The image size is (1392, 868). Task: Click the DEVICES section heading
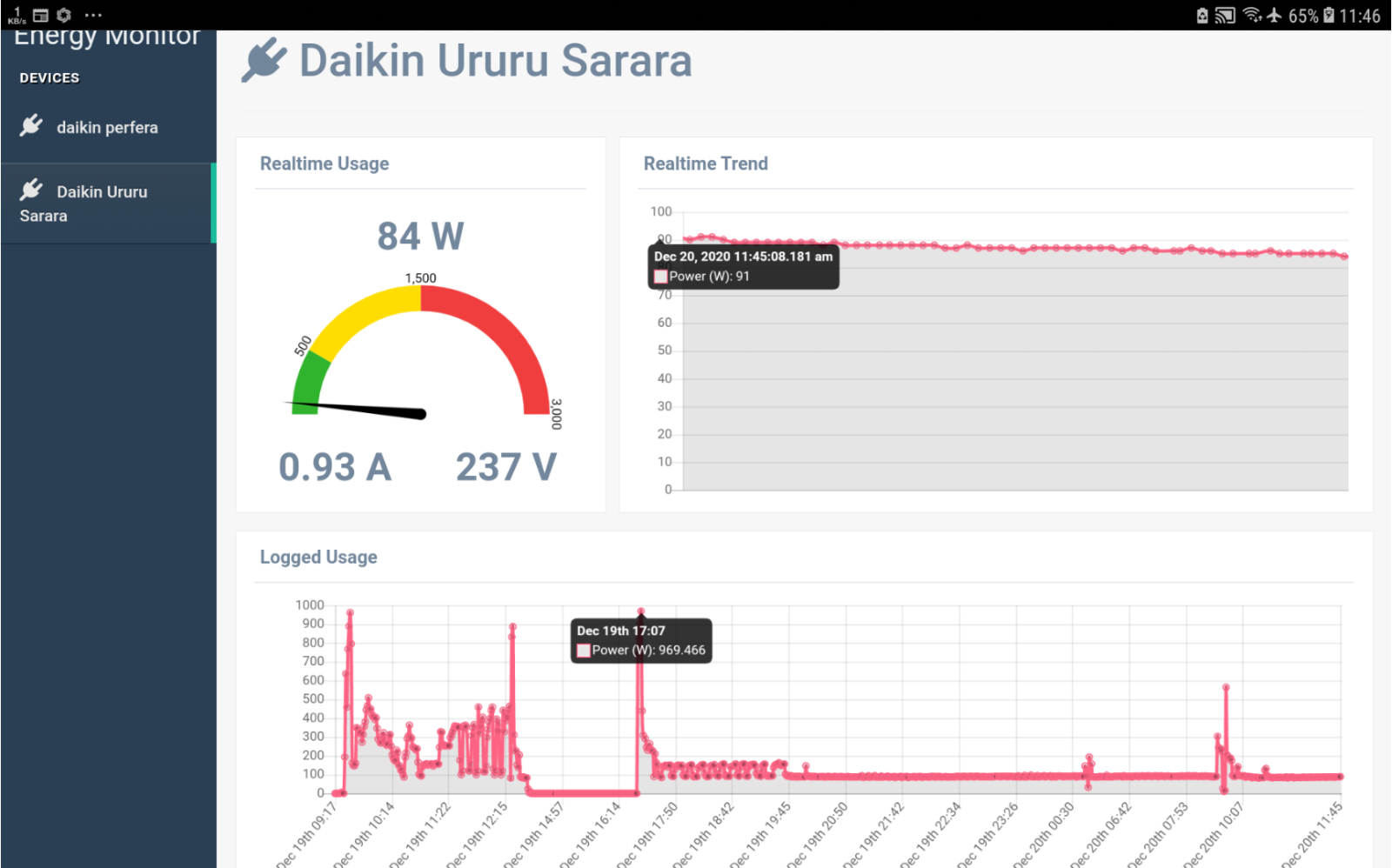[50, 78]
